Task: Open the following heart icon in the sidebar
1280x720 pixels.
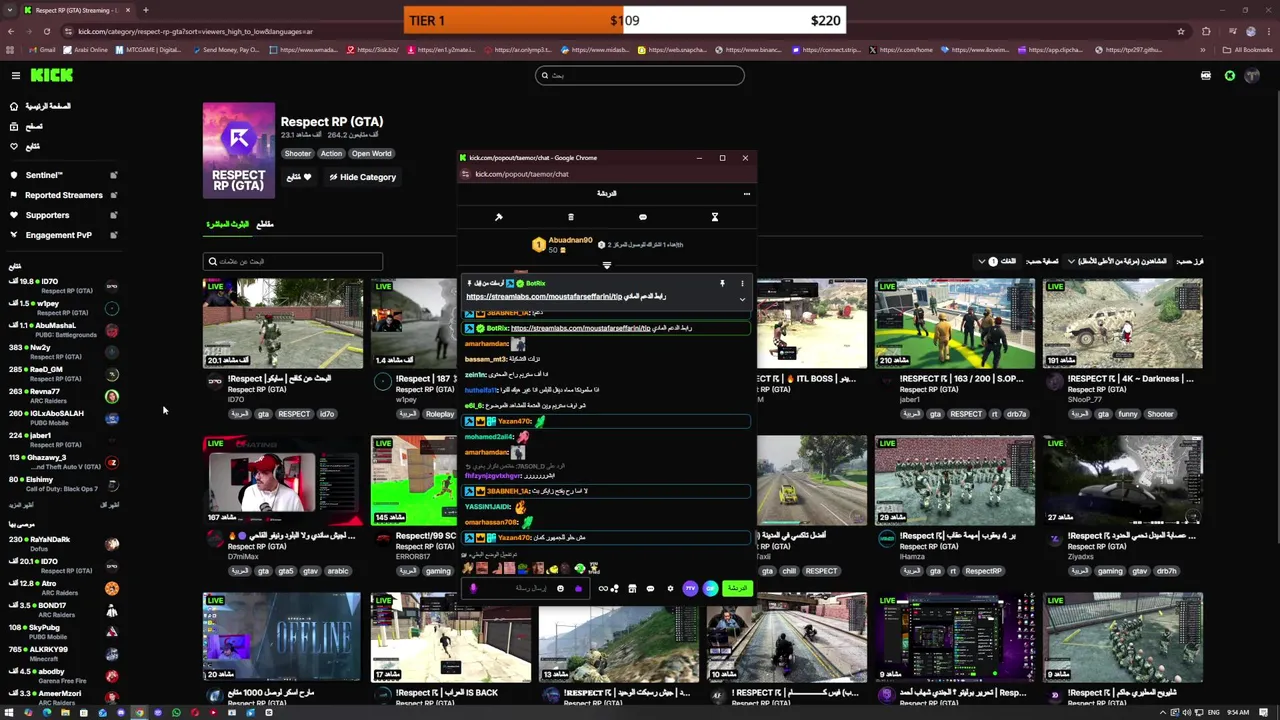Action: (14, 146)
